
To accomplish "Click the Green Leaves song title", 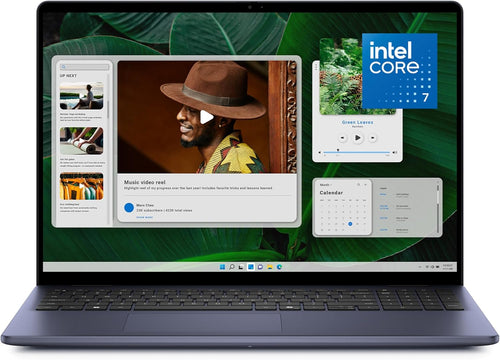I will click(357, 122).
